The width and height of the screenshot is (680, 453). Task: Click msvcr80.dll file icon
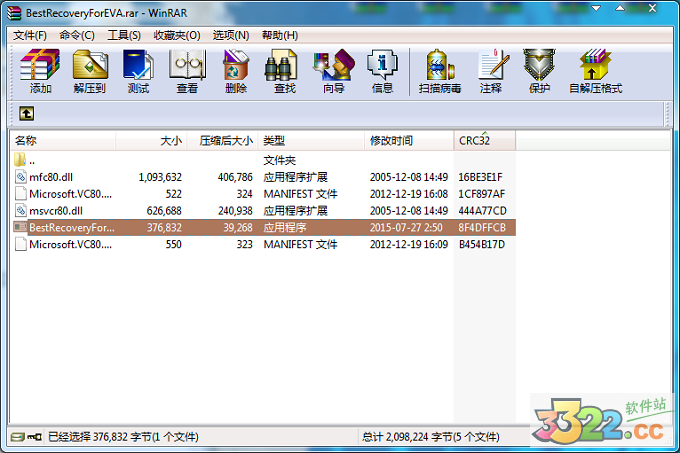click(x=20, y=210)
